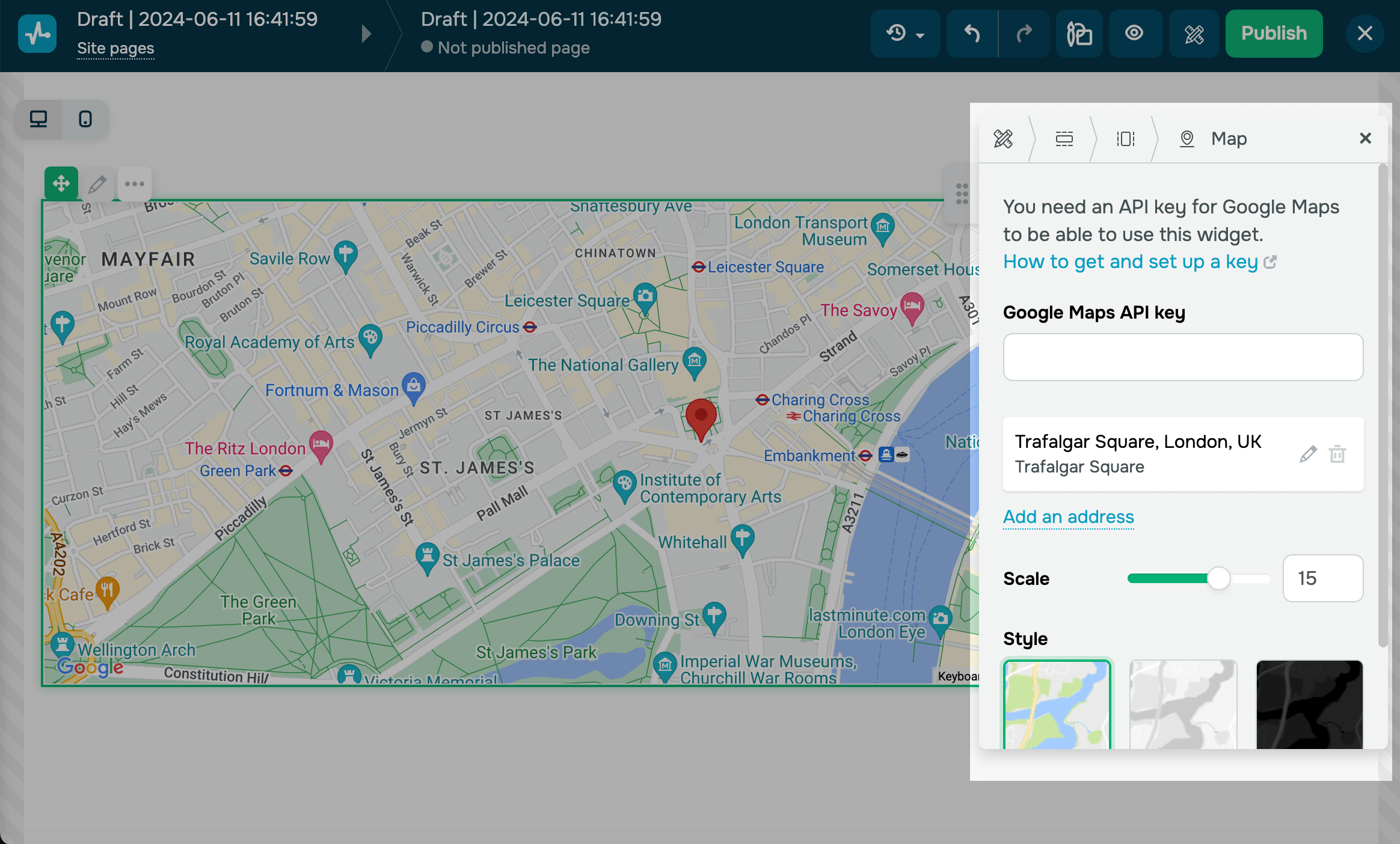The width and height of the screenshot is (1400, 844).
Task: Edit the Trafalgar Square address
Action: [x=1308, y=454]
